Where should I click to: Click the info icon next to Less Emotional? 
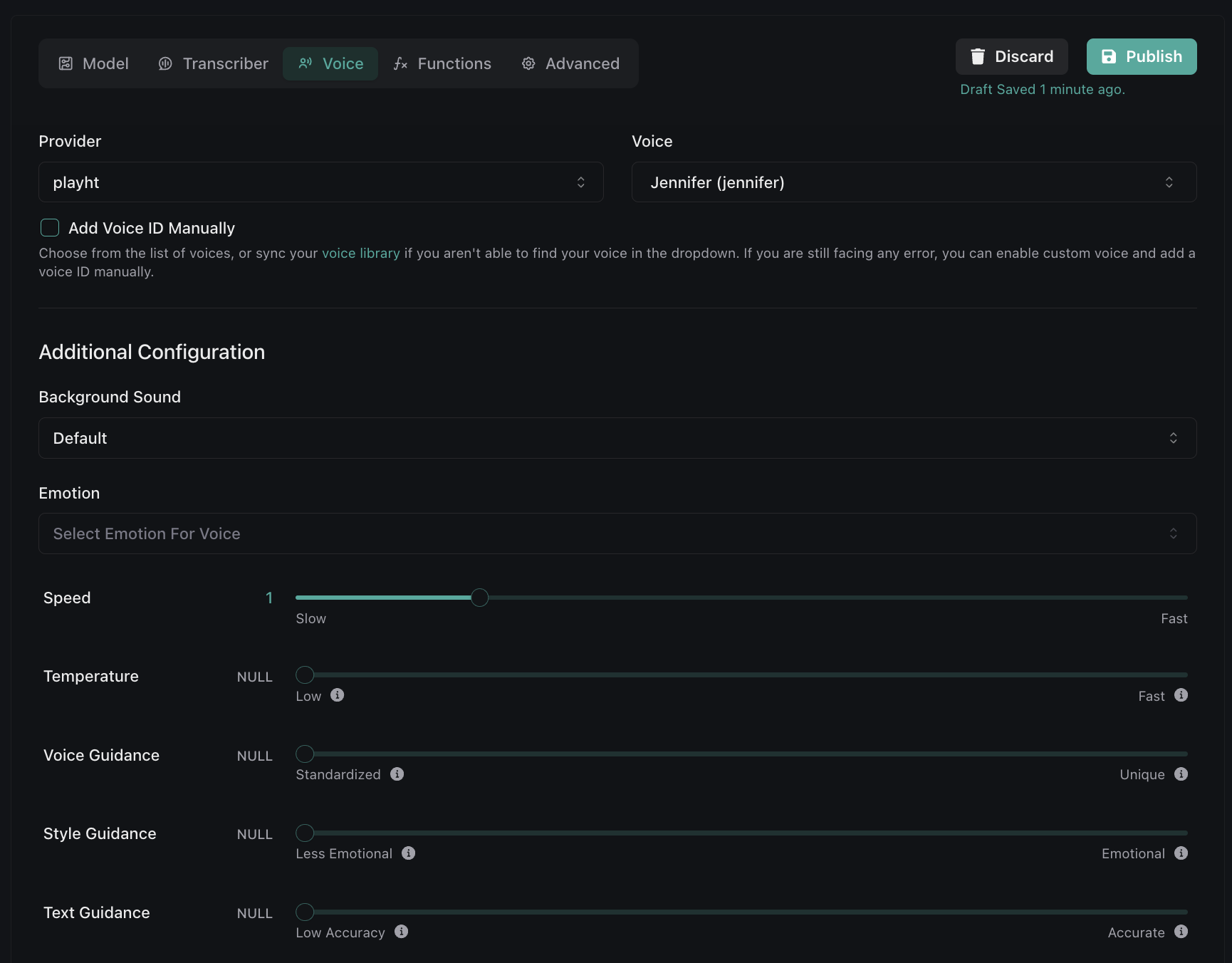(408, 853)
